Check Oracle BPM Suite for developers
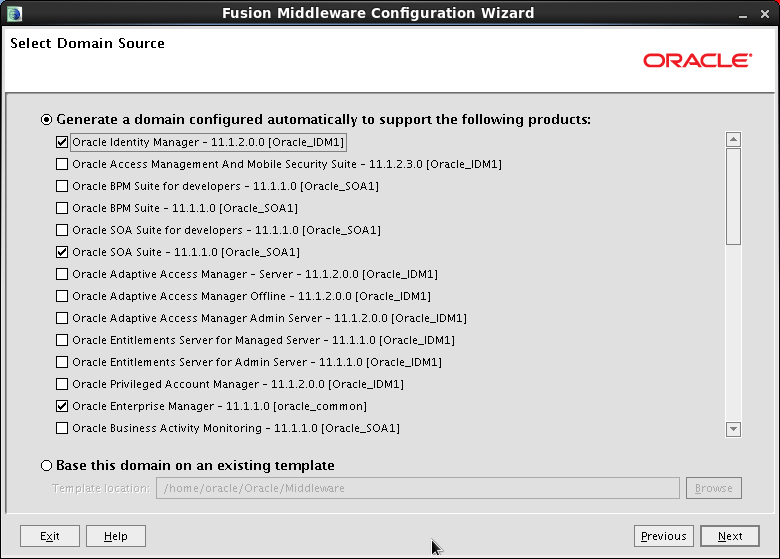Image resolution: width=780 pixels, height=559 pixels. click(63, 186)
